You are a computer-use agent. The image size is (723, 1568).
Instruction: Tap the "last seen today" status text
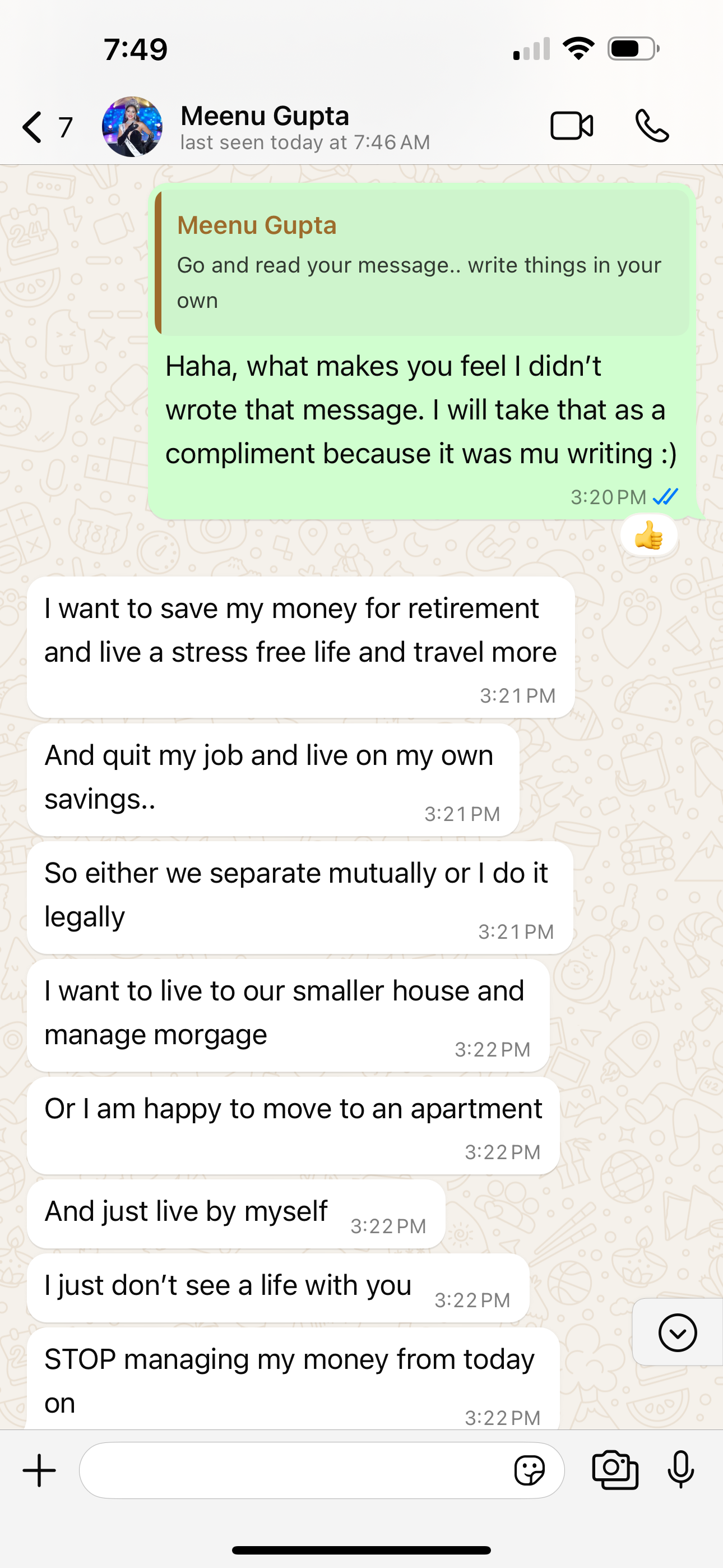305,143
